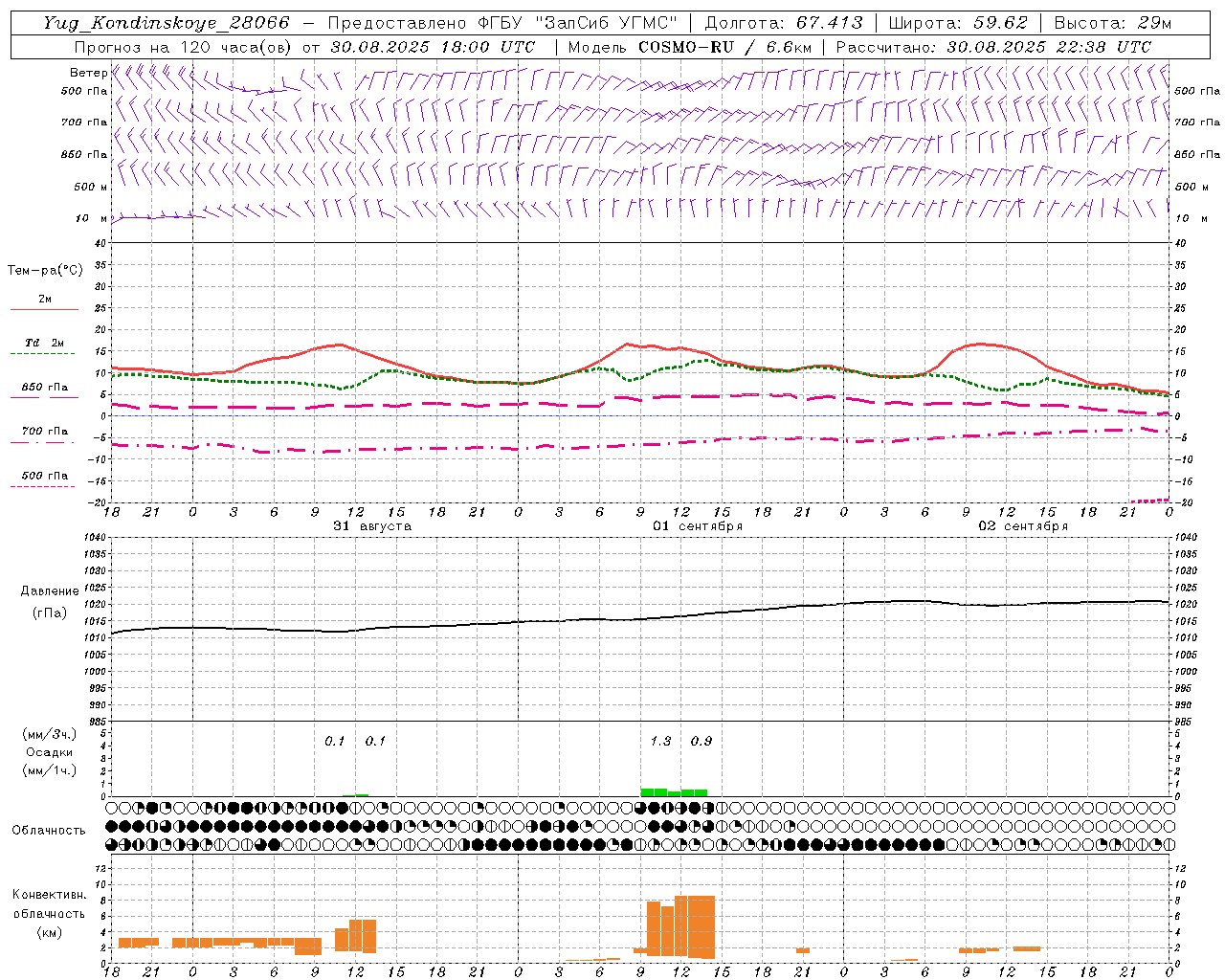Click the 1.3 precipitation amount value
This screenshot has height=980, width=1225.
tap(660, 742)
